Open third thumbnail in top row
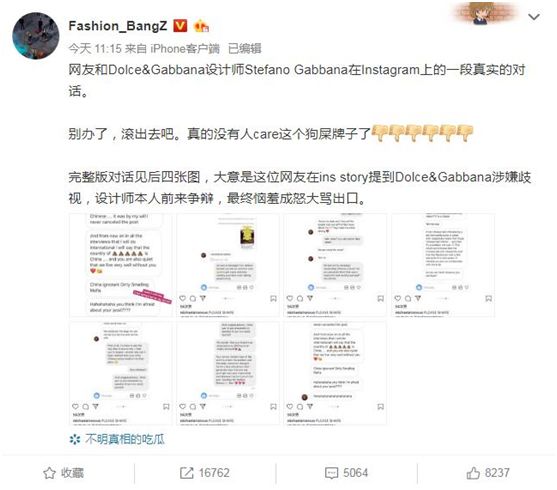This screenshot has width=557, height=490. click(335, 265)
